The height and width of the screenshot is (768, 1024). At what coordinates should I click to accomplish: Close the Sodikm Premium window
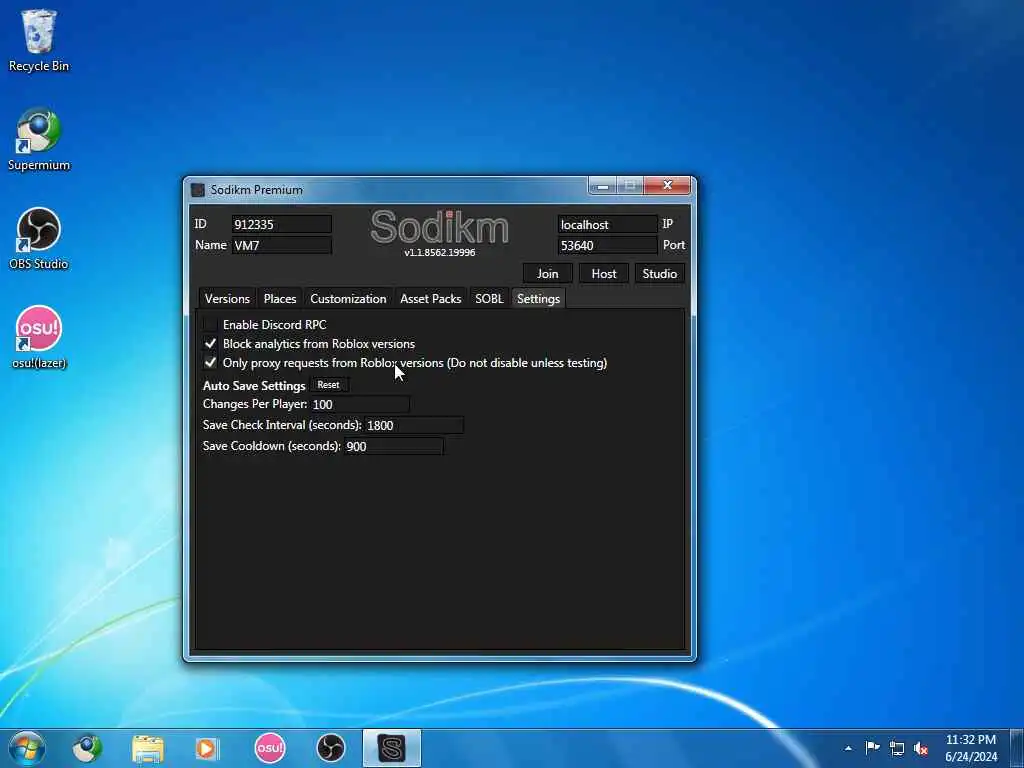pos(667,185)
